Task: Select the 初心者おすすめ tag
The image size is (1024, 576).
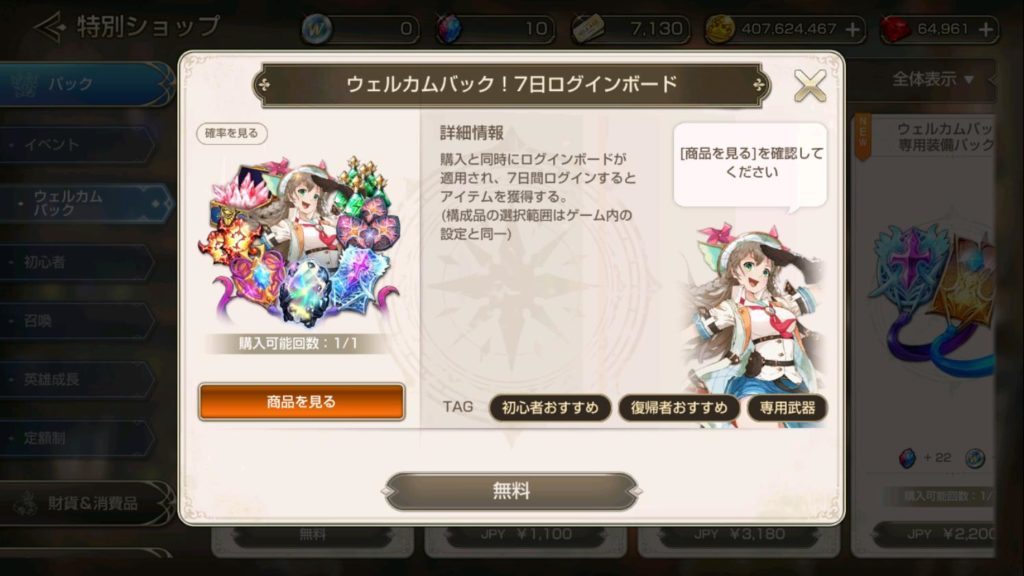Action: point(550,408)
